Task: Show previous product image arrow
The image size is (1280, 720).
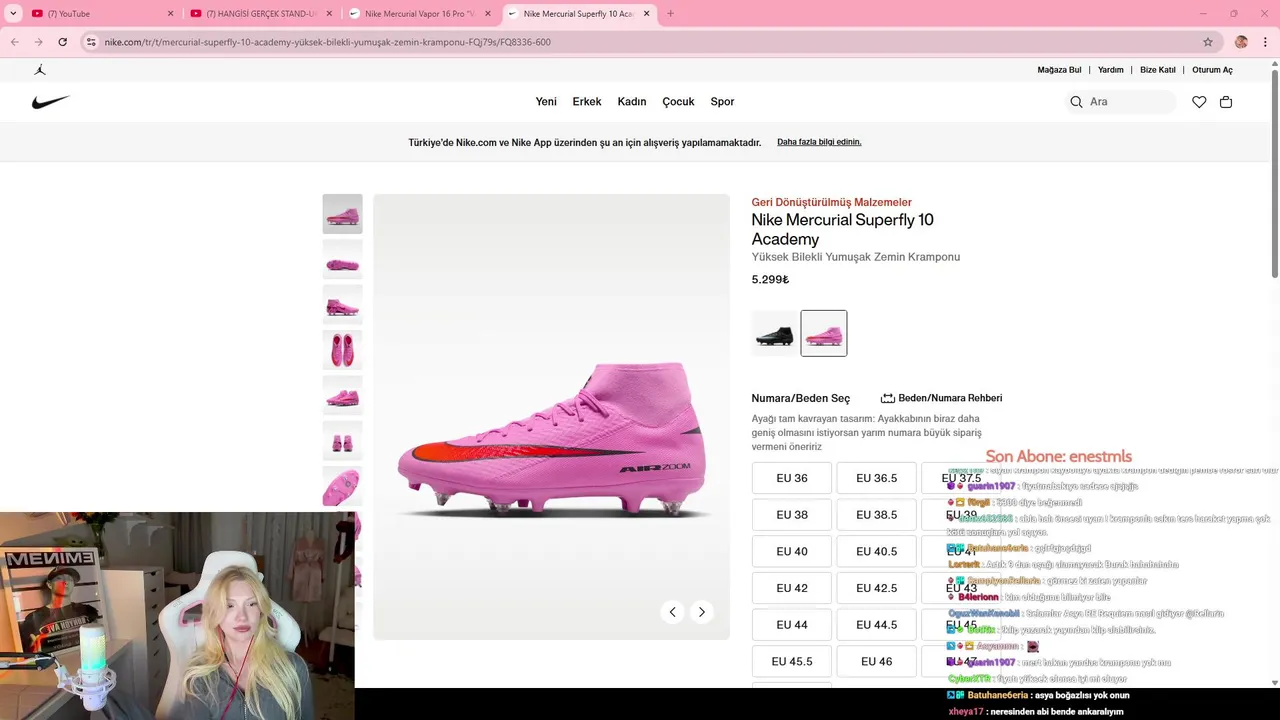Action: tap(672, 612)
